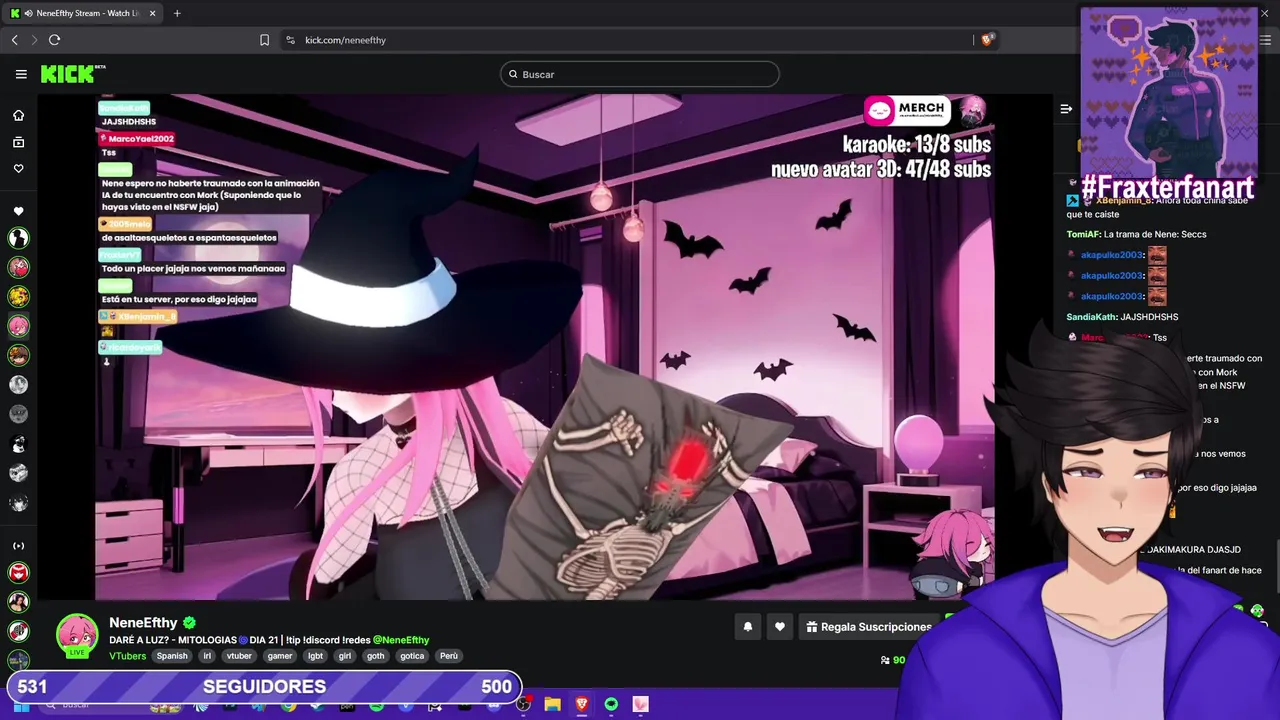Open pink app icon in taskbar
Image resolution: width=1280 pixels, height=720 pixels.
point(641,704)
